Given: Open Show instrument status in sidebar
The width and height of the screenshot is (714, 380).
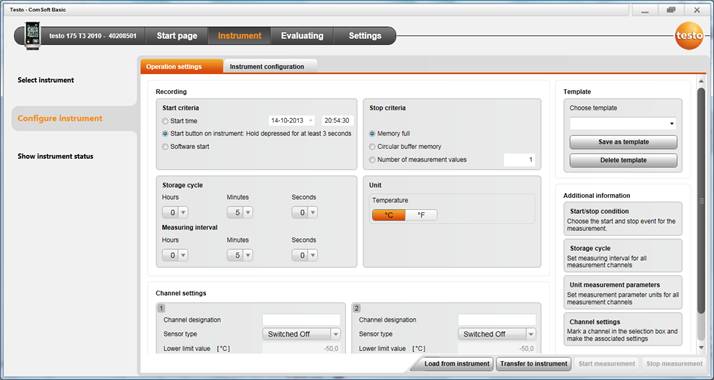Looking at the screenshot, I should [56, 156].
